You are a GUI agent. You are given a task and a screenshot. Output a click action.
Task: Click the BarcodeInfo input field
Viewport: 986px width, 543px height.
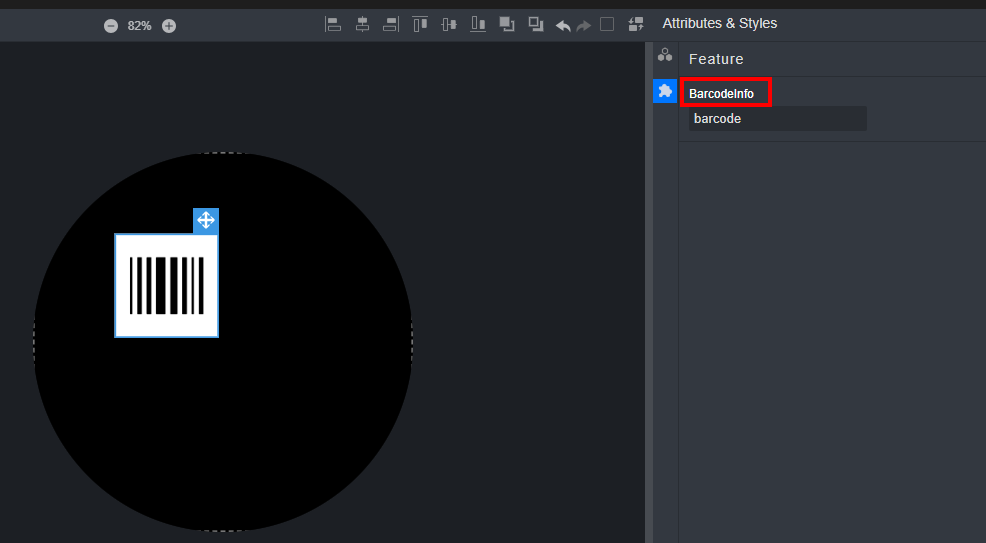tap(777, 119)
